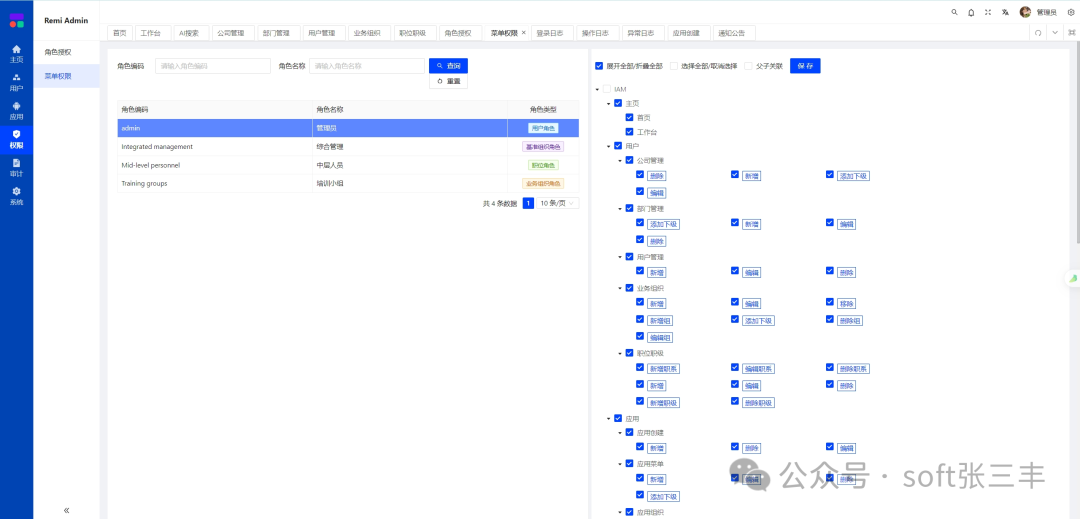This screenshot has width=1080, height=519.
Task: Click the language translate icon in header
Action: [x=1006, y=12]
